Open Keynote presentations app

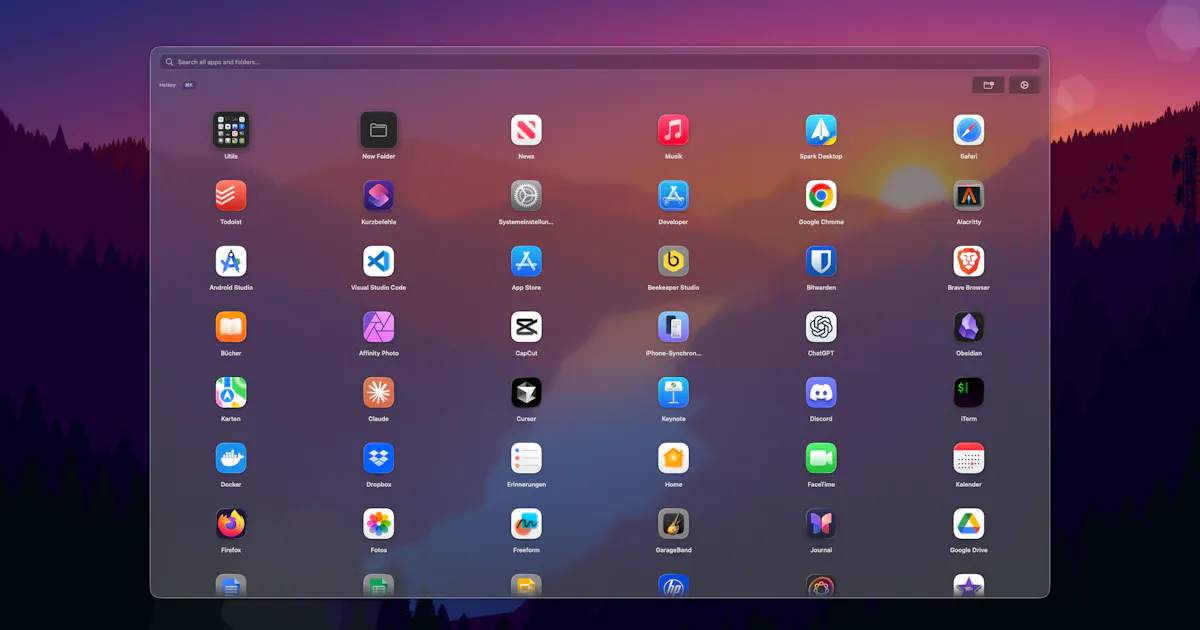tap(674, 392)
